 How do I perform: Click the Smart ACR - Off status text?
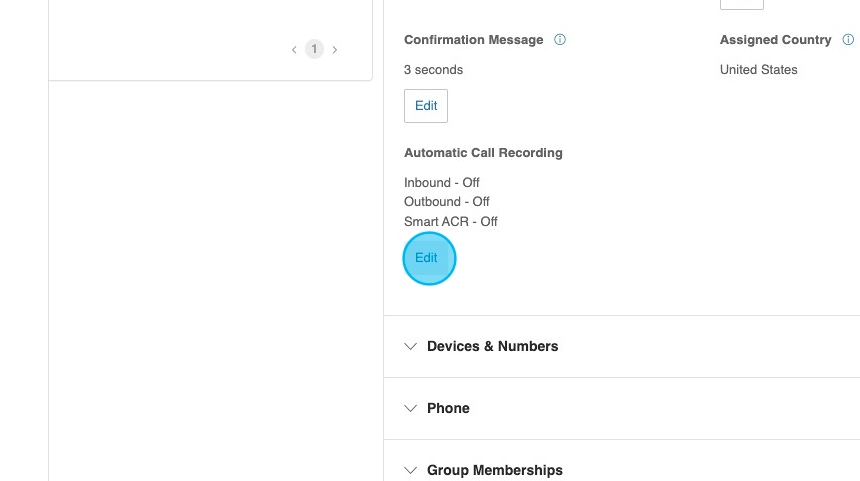coord(450,222)
